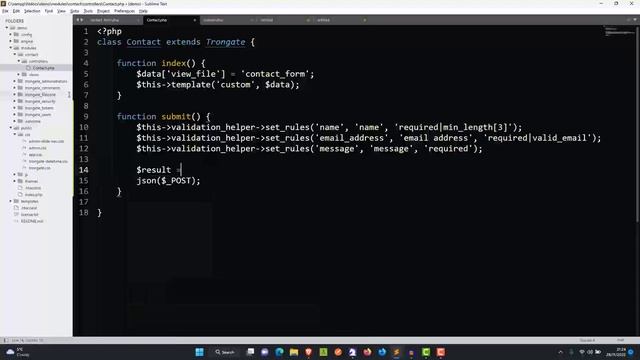640x360 pixels.
Task: Switch to the Contact.php editor tab
Action: (x=171, y=20)
